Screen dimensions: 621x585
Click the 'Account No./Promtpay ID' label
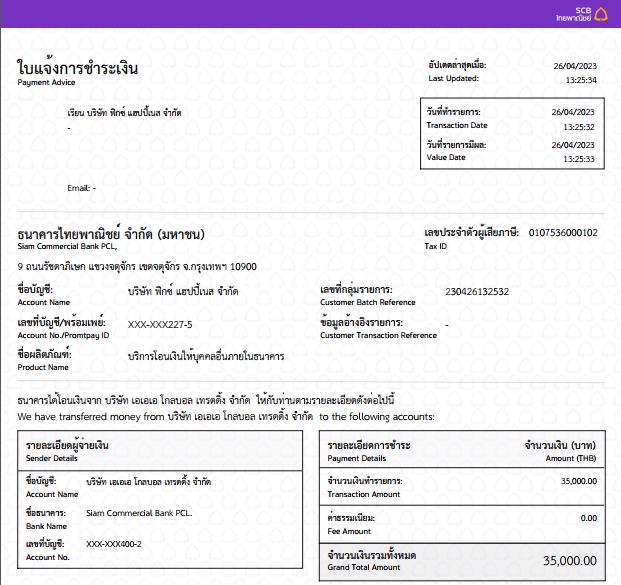point(63,335)
